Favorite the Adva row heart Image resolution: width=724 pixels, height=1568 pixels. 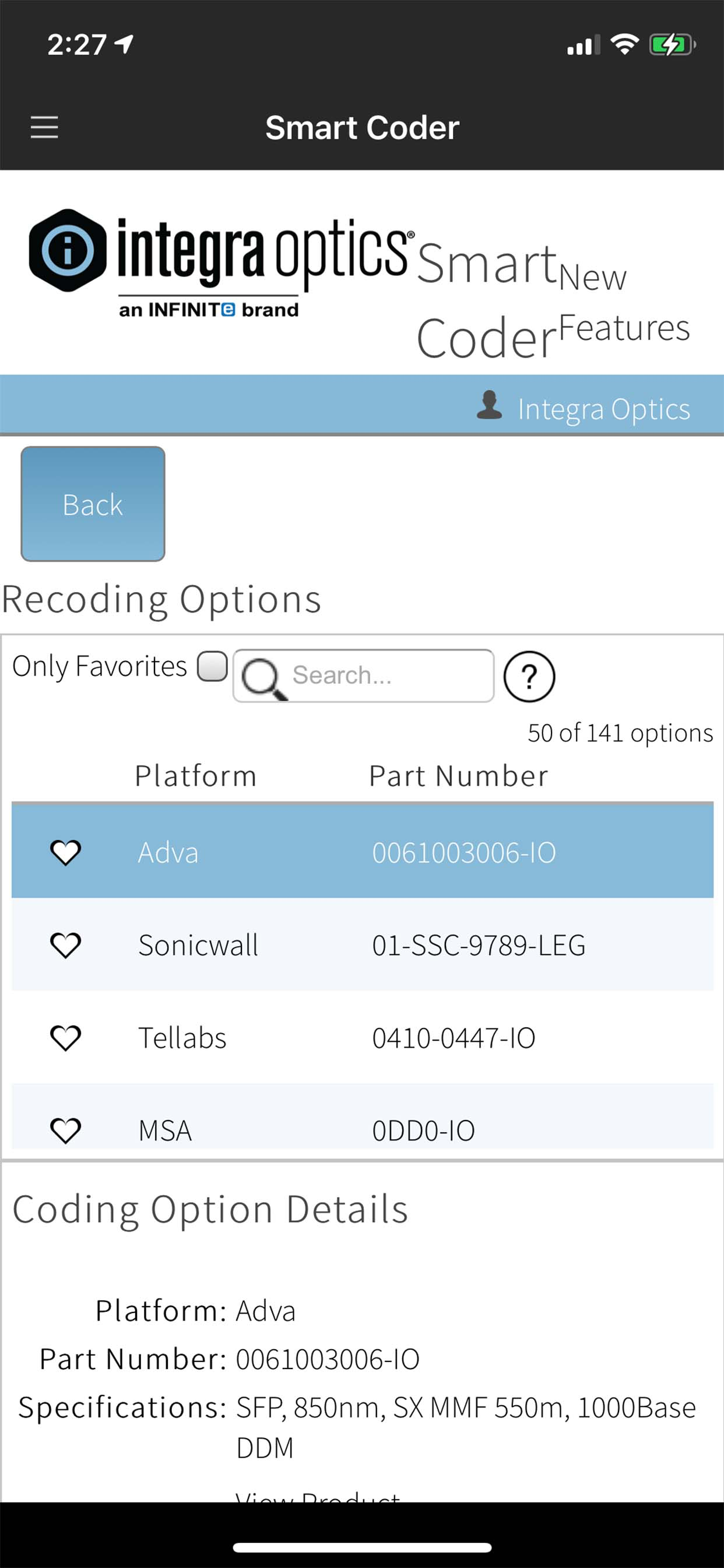[65, 852]
